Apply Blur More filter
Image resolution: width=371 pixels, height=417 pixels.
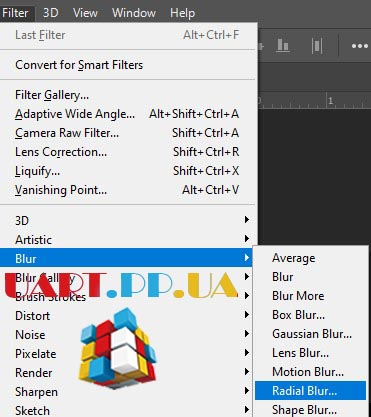[311, 296]
